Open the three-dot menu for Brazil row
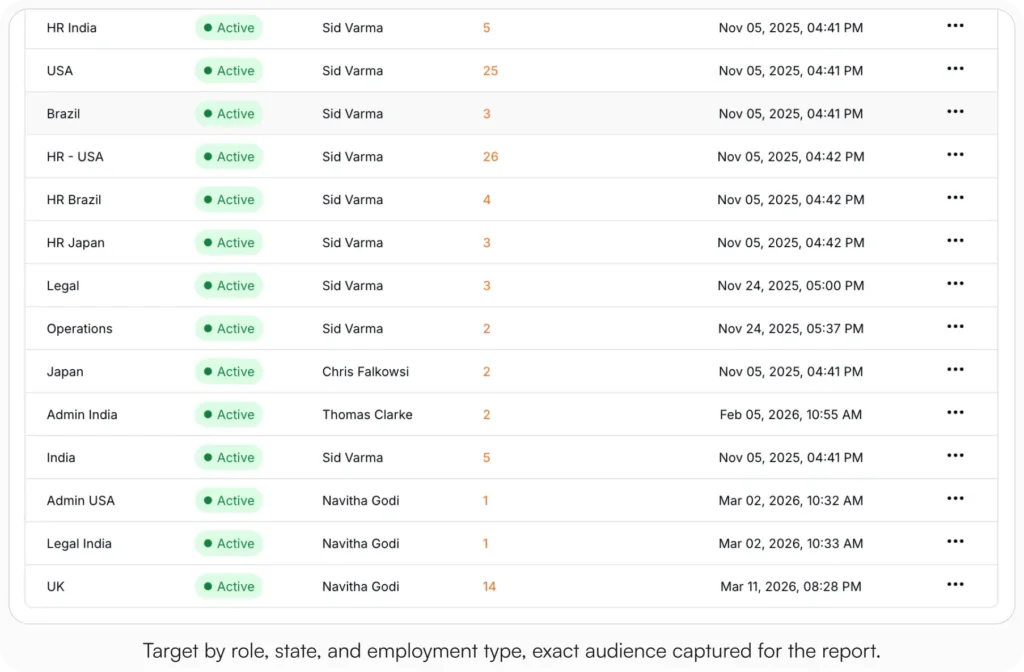 click(x=955, y=112)
